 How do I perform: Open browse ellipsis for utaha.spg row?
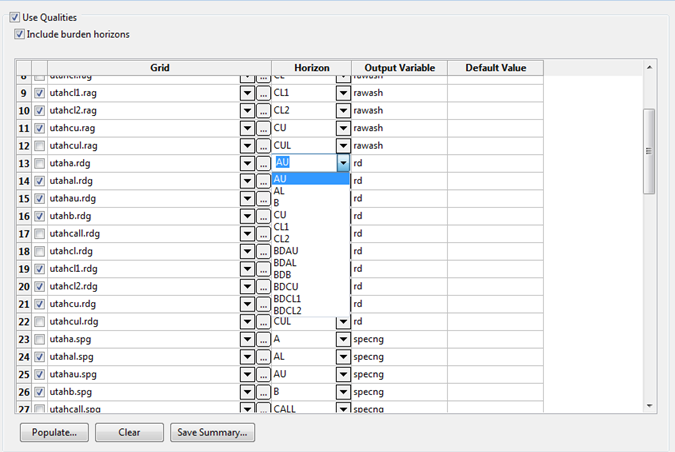[x=262, y=340]
